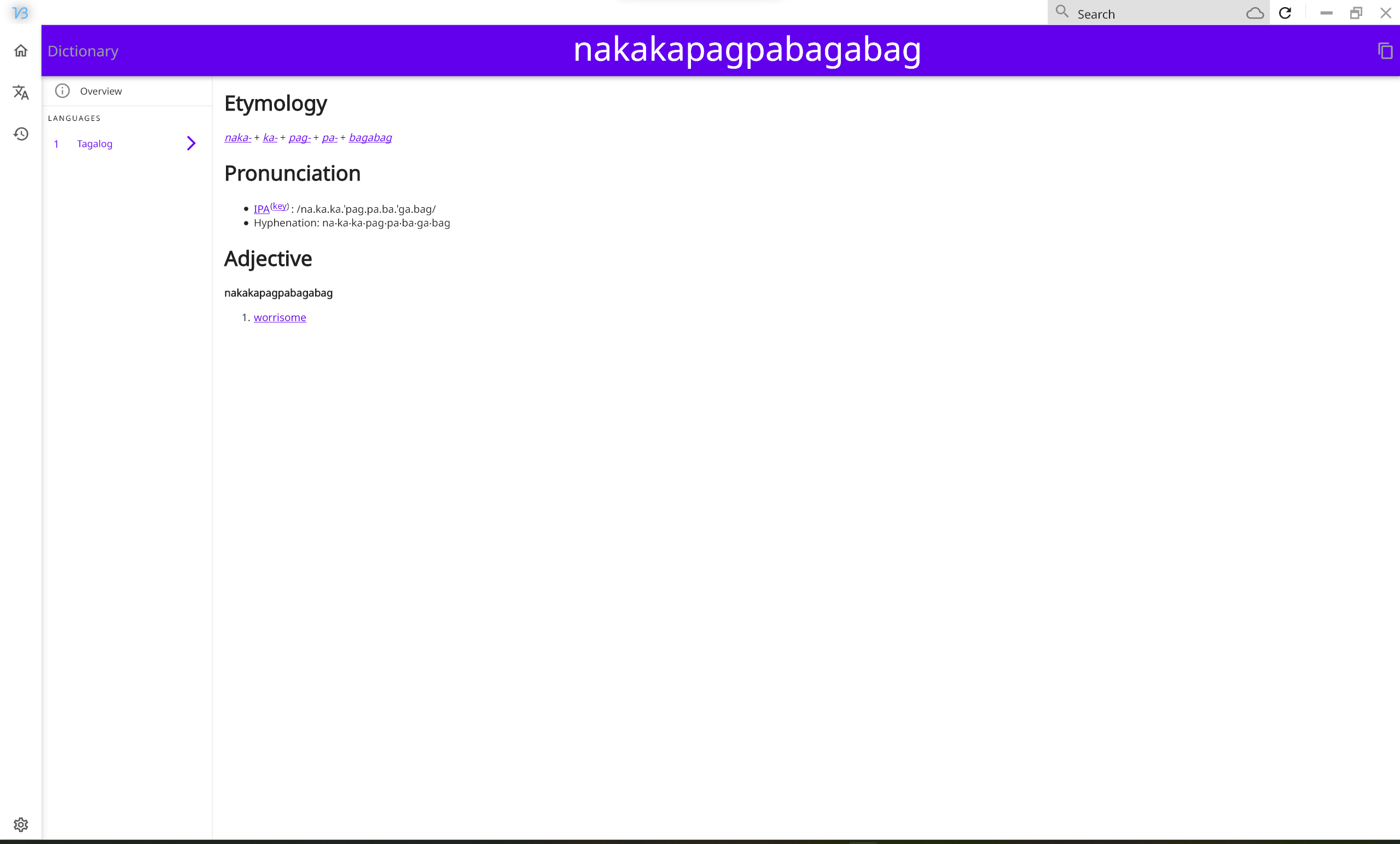Screen dimensions: 1400x844
Task: Click the IPA (key) superscript link
Action: click(x=280, y=206)
